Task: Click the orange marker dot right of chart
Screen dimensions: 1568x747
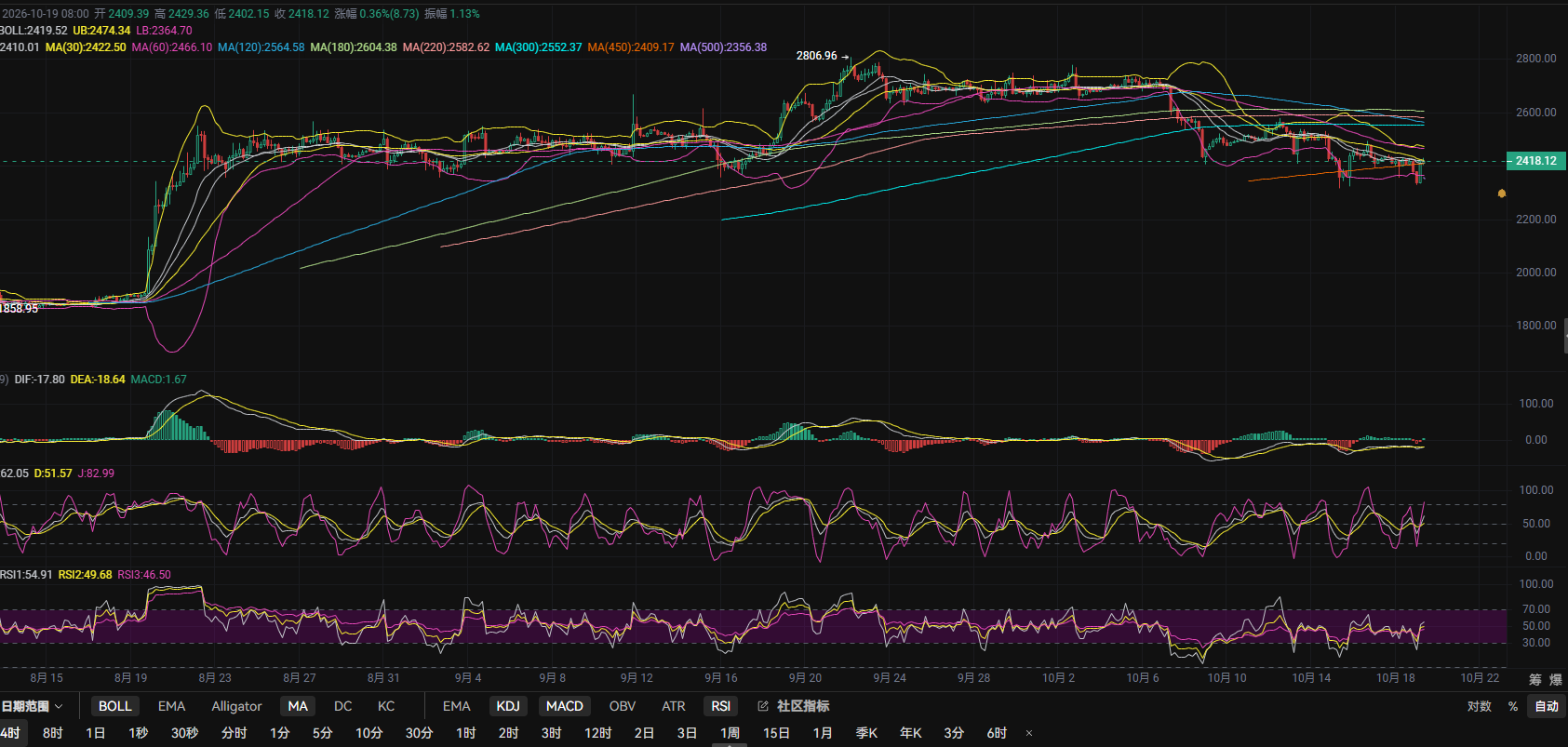Action: pos(1502,193)
